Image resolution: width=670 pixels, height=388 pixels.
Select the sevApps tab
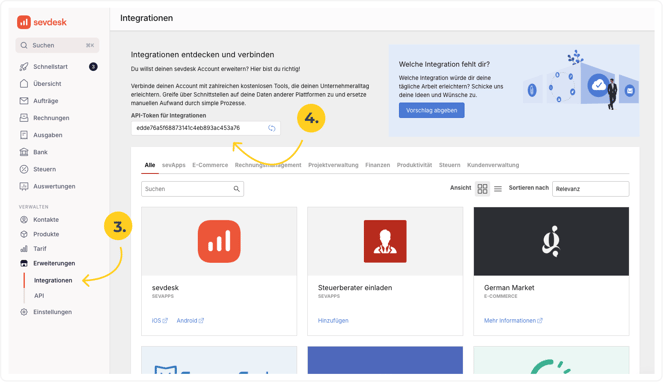coord(173,165)
